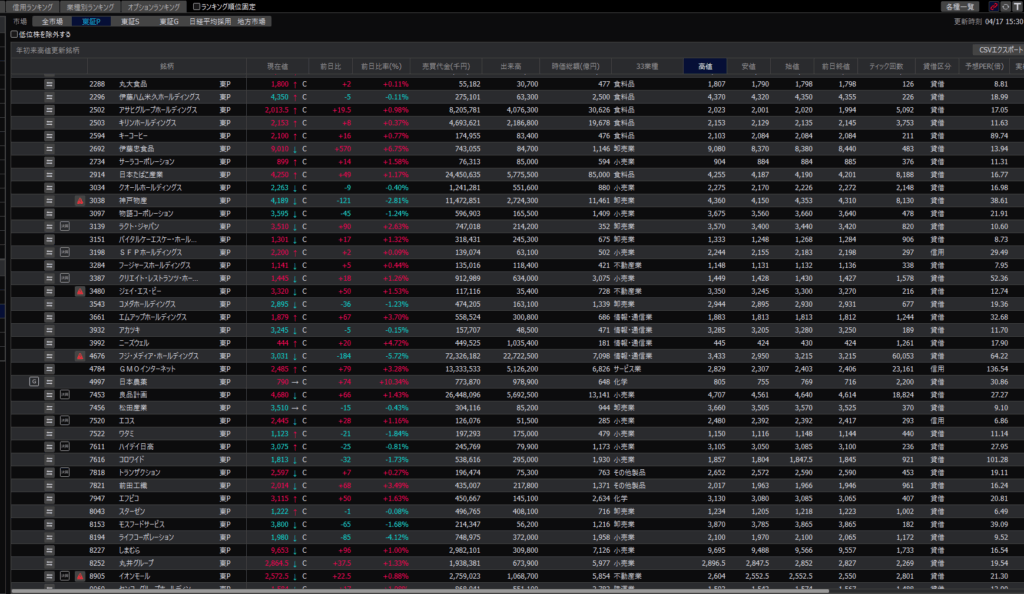The width and height of the screenshot is (1024, 594).
Task: Click stock code 8043 スターゼン
Action: click(x=97, y=512)
